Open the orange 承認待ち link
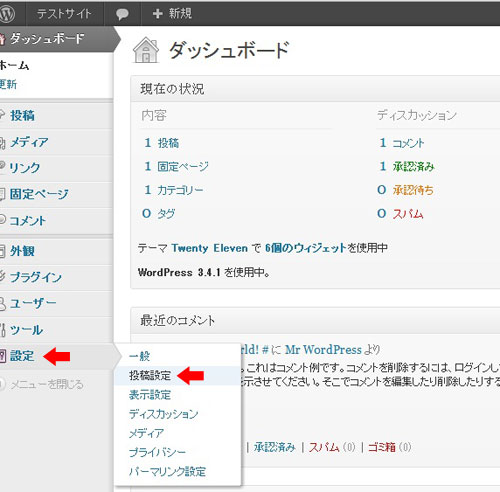500x492 pixels. [x=413, y=190]
